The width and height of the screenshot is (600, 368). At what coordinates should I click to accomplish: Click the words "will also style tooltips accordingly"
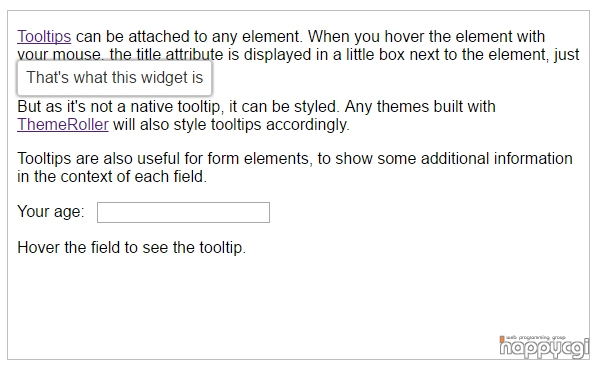231,125
